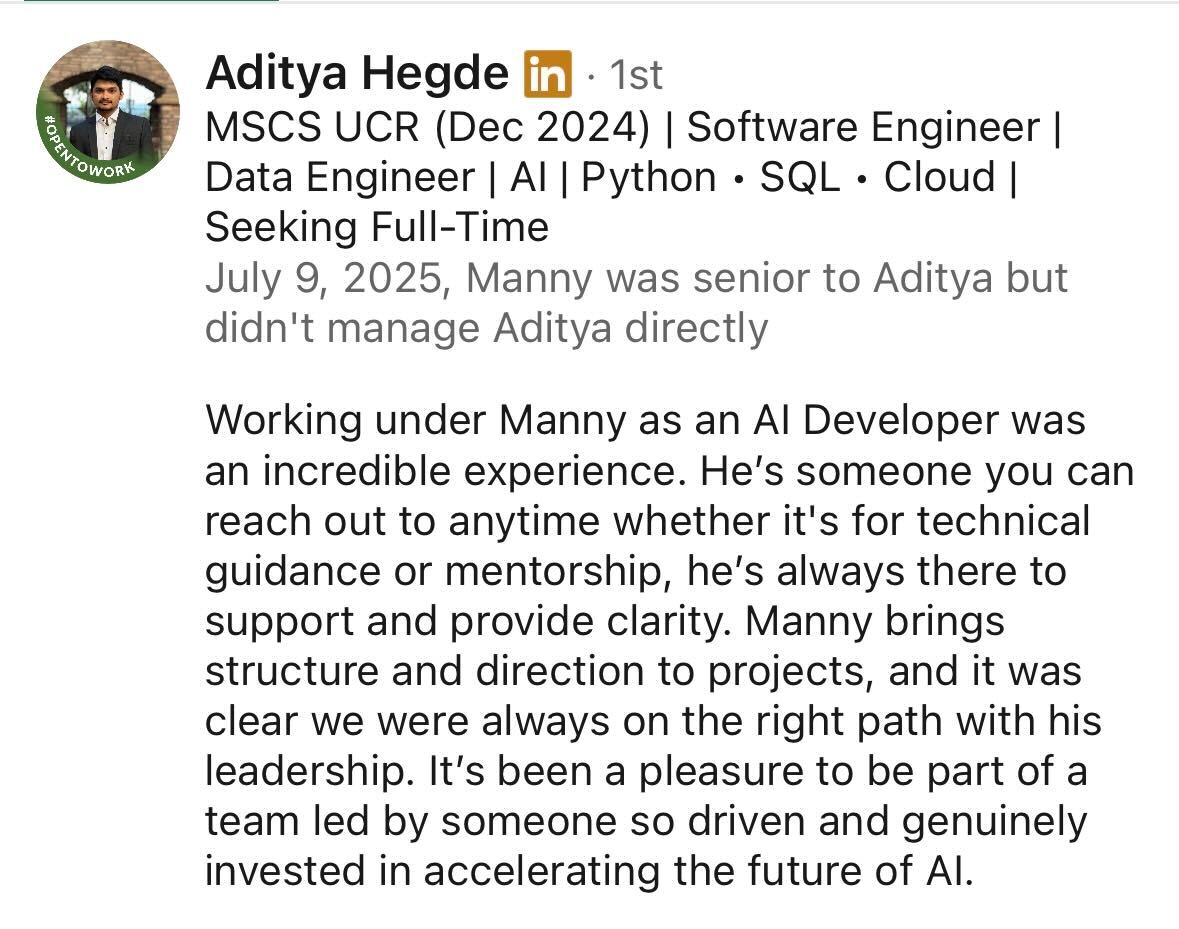This screenshot has height=929, width=1179.
Task: Click "didn't manage Aditya directly" relationship text
Action: click(x=487, y=328)
